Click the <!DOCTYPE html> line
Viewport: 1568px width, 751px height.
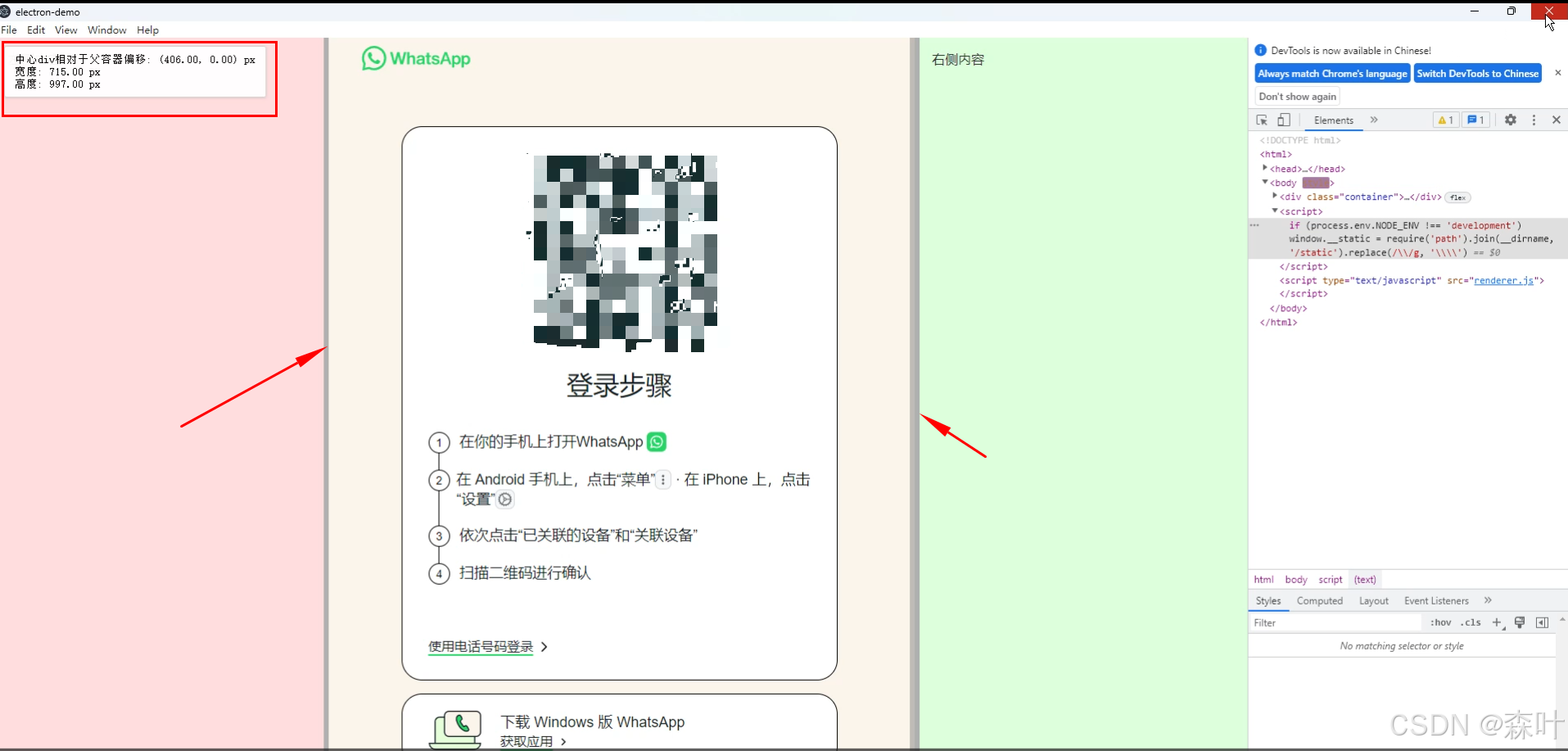pos(1300,140)
